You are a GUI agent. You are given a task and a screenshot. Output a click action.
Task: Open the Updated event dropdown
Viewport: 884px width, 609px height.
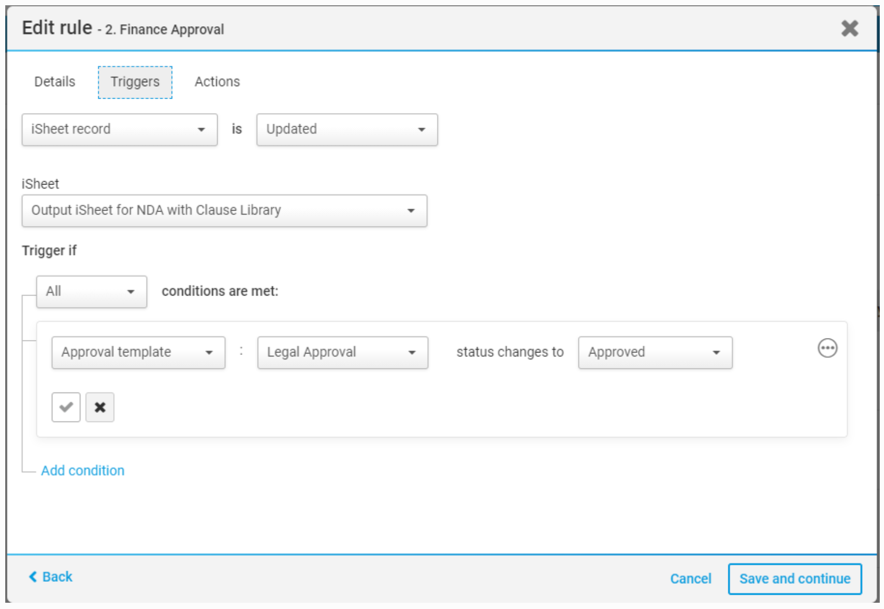[x=346, y=129]
